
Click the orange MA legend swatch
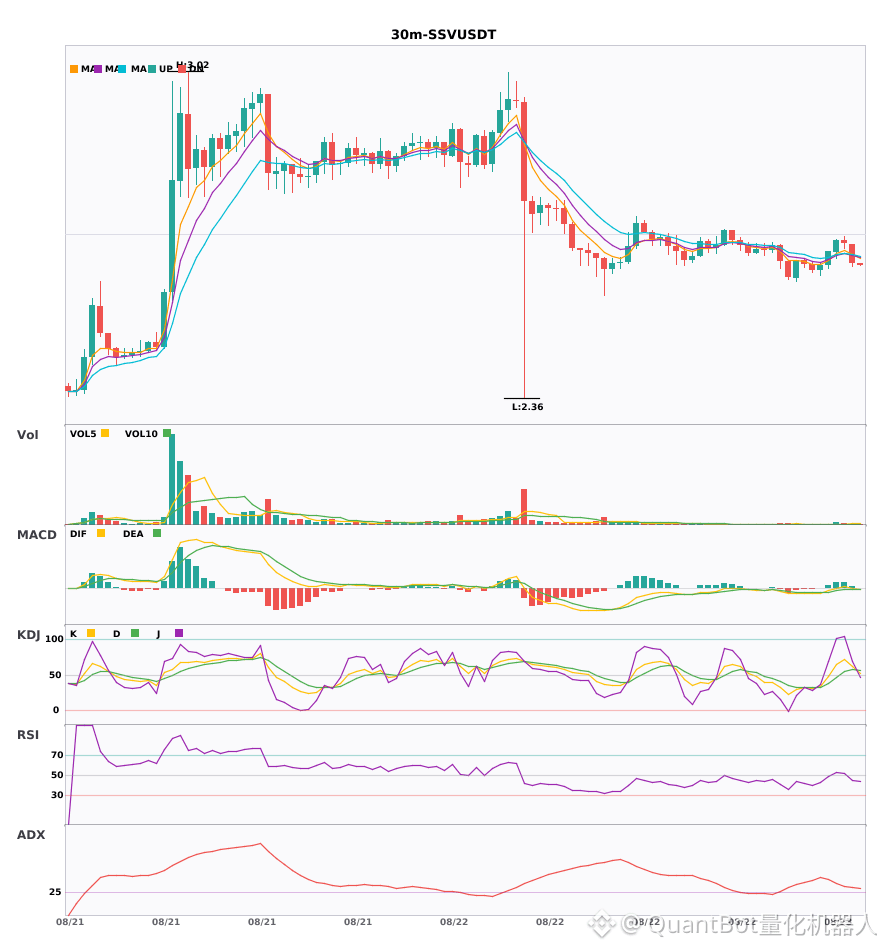(x=74, y=69)
